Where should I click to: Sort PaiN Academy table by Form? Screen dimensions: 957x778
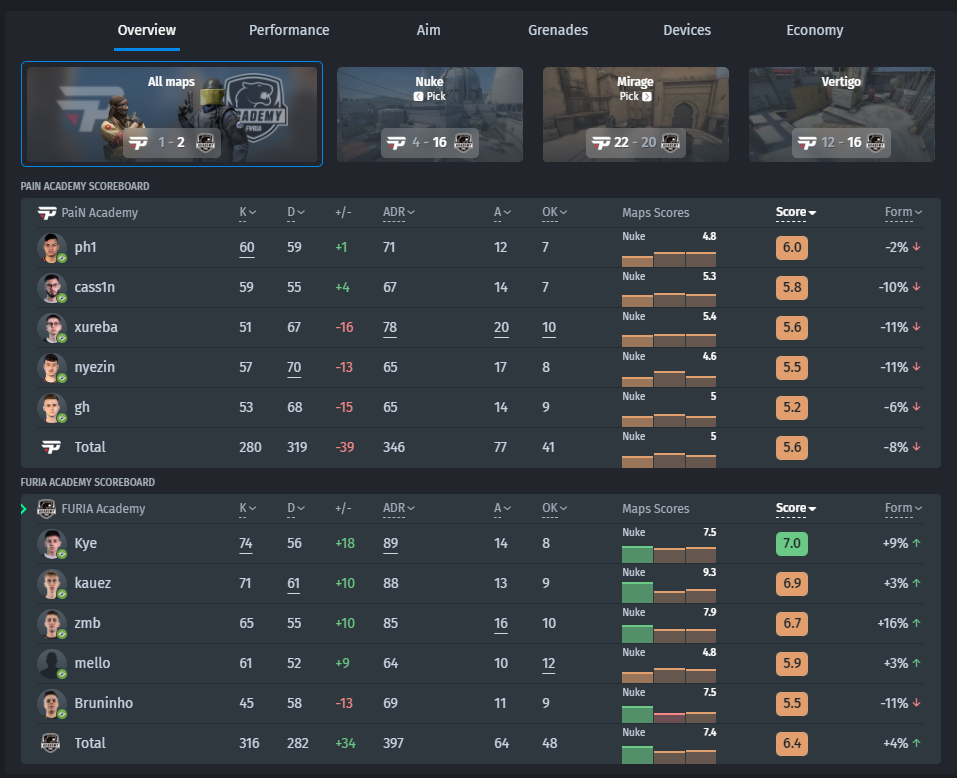[903, 212]
